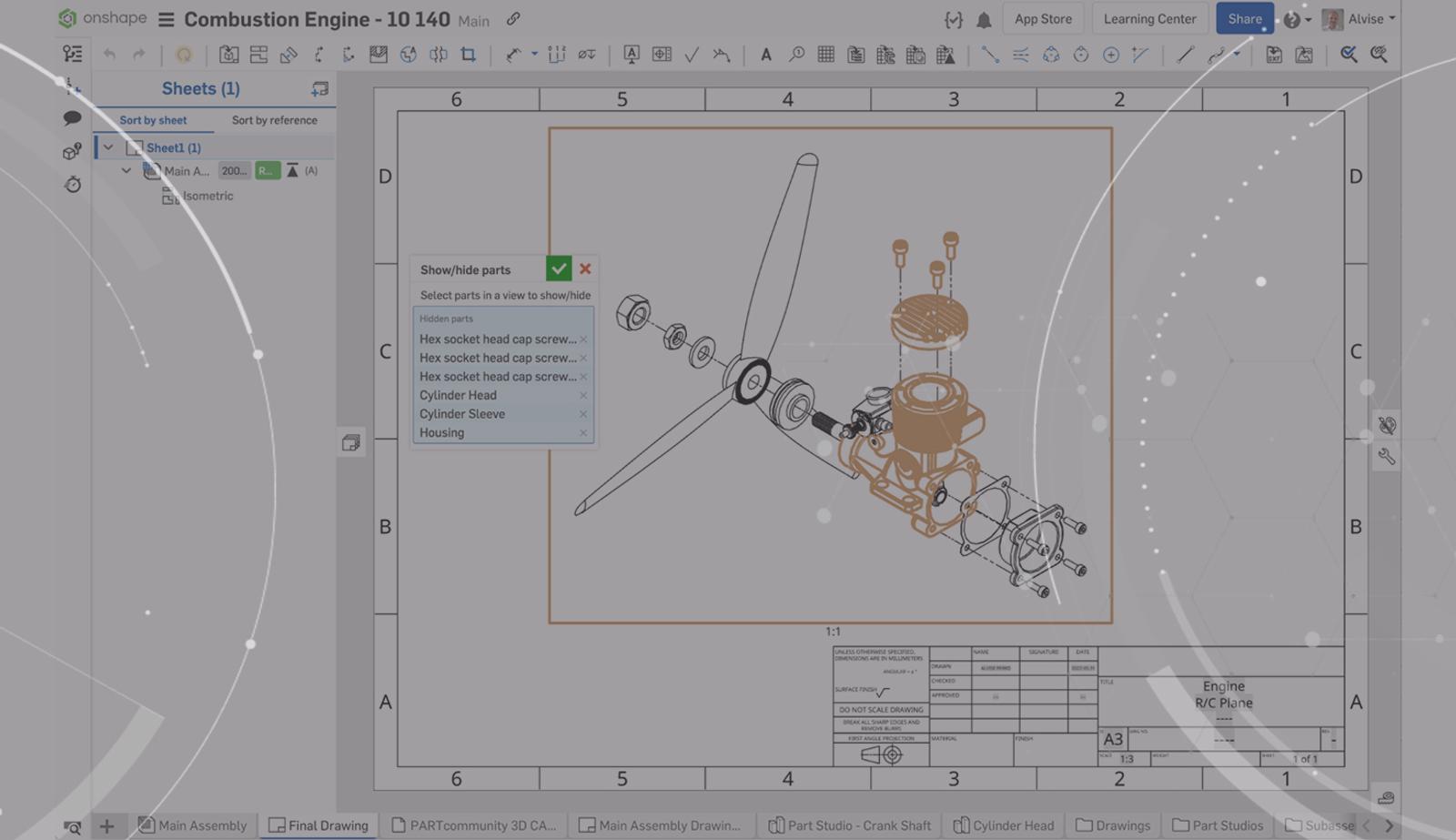Remove Cylinder Sleeve from hidden parts list

(x=583, y=414)
